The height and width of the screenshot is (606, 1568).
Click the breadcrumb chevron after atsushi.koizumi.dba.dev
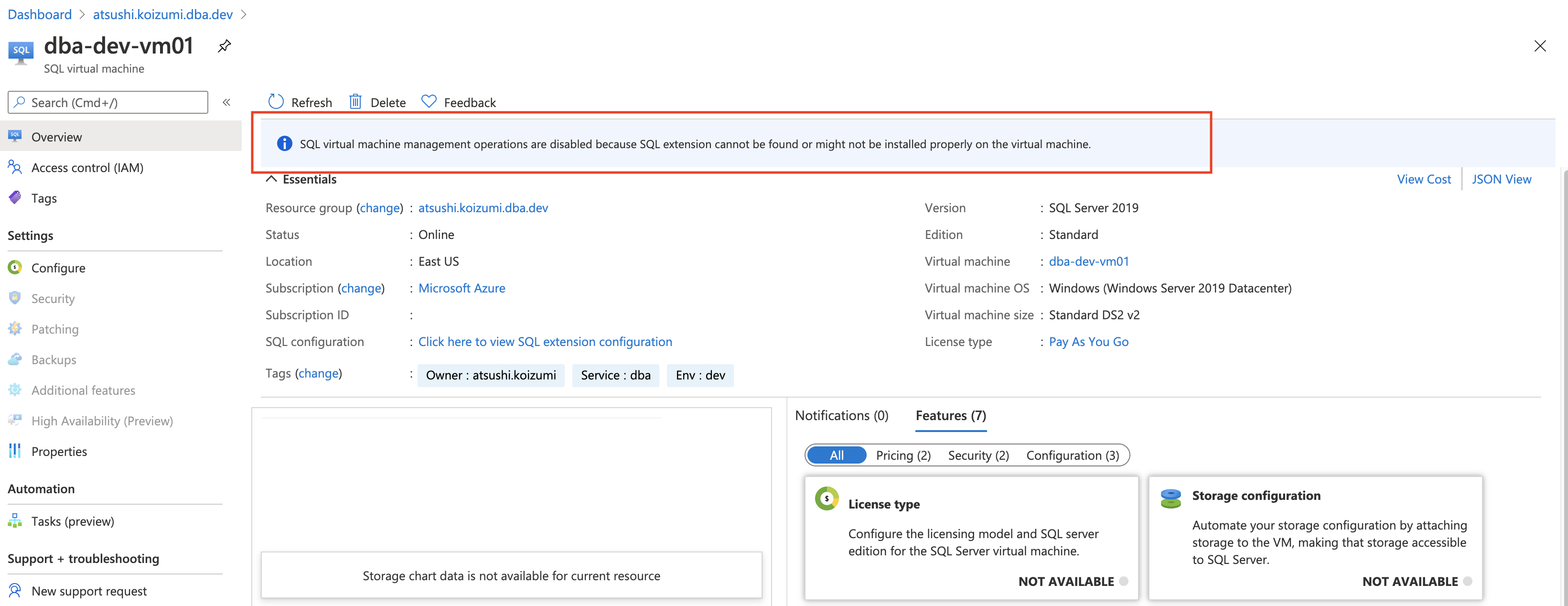coord(244,15)
